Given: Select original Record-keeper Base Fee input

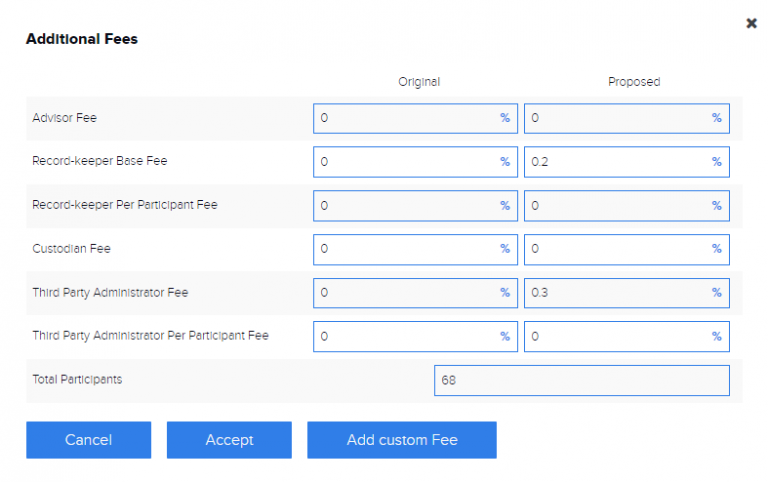Looking at the screenshot, I should coord(405,162).
